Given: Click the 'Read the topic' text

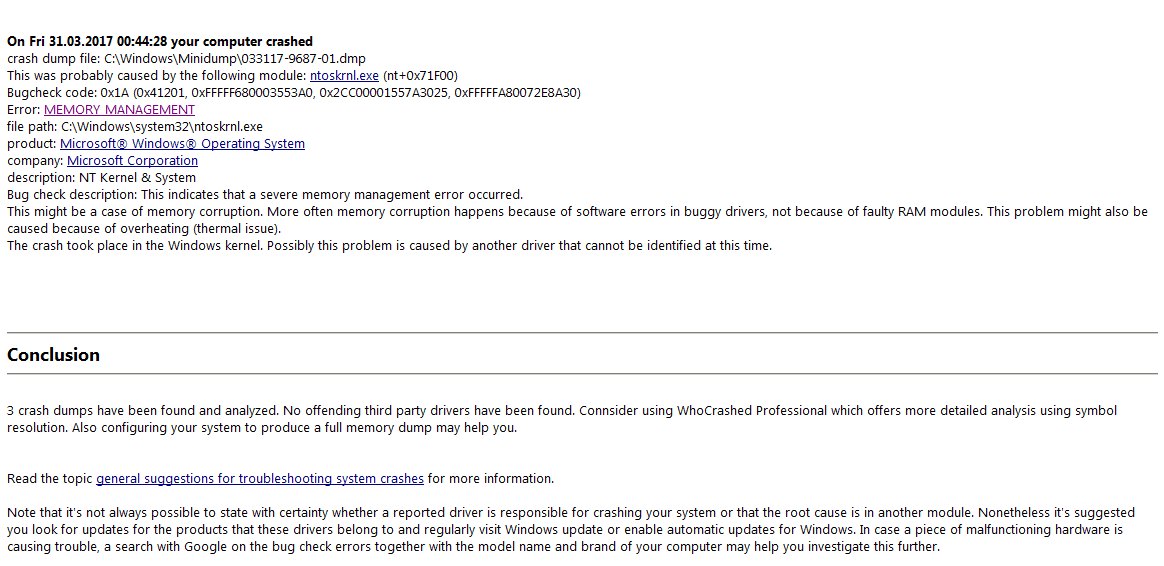Looking at the screenshot, I should point(50,479).
